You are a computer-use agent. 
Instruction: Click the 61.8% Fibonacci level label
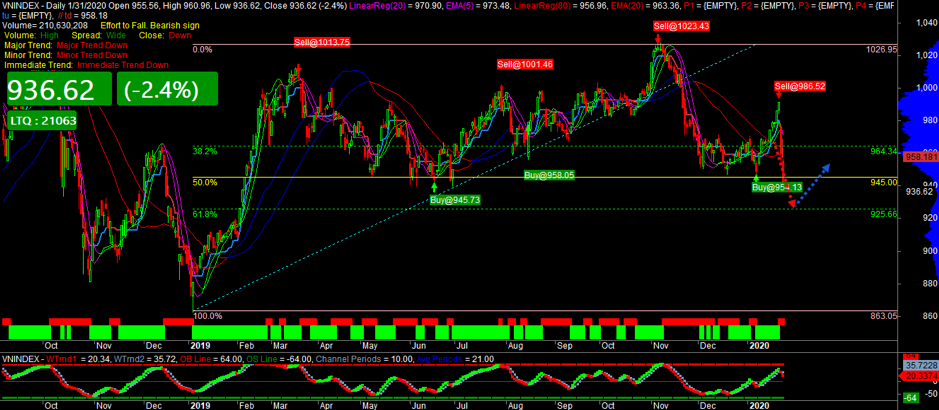(204, 214)
